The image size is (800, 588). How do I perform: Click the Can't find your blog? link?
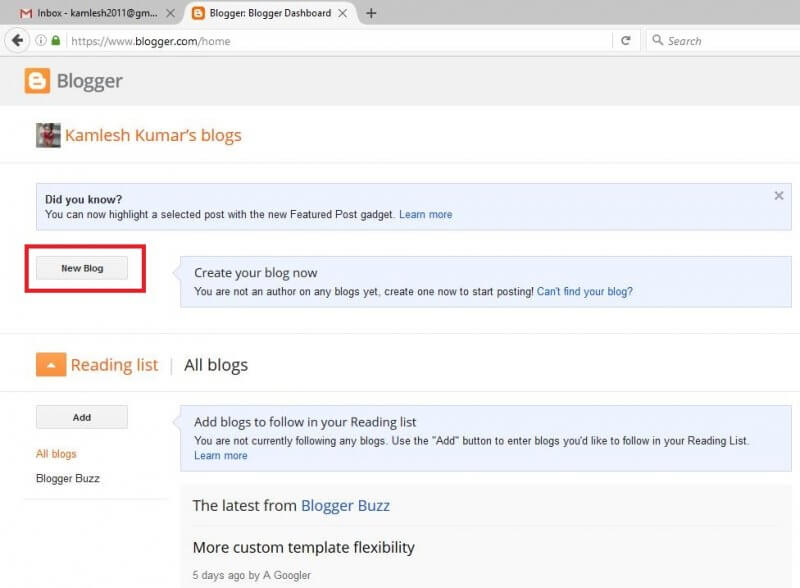[585, 291]
